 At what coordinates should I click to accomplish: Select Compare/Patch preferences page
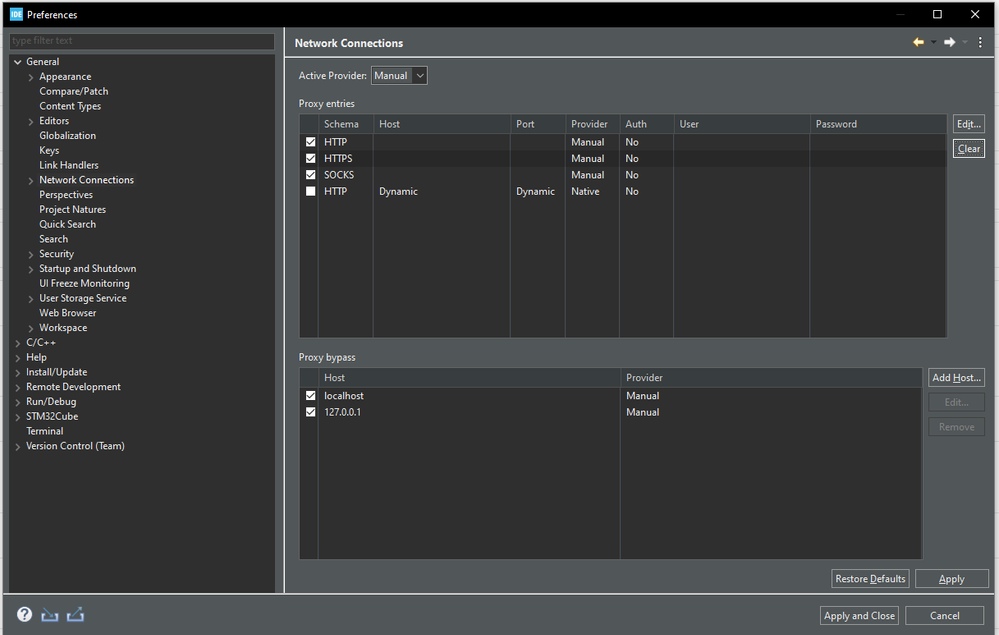[74, 91]
